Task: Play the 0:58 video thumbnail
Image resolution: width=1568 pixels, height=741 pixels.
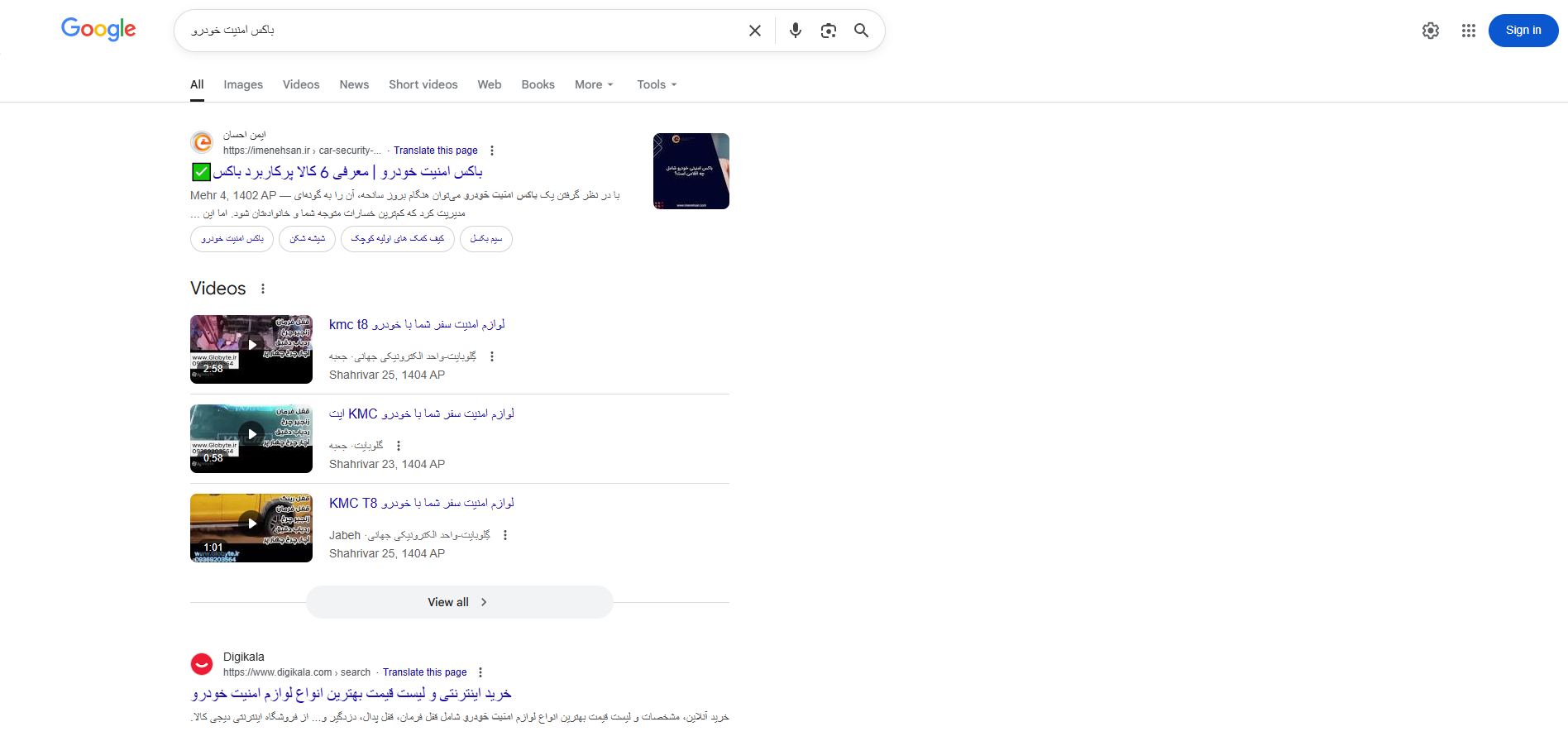Action: tap(251, 438)
